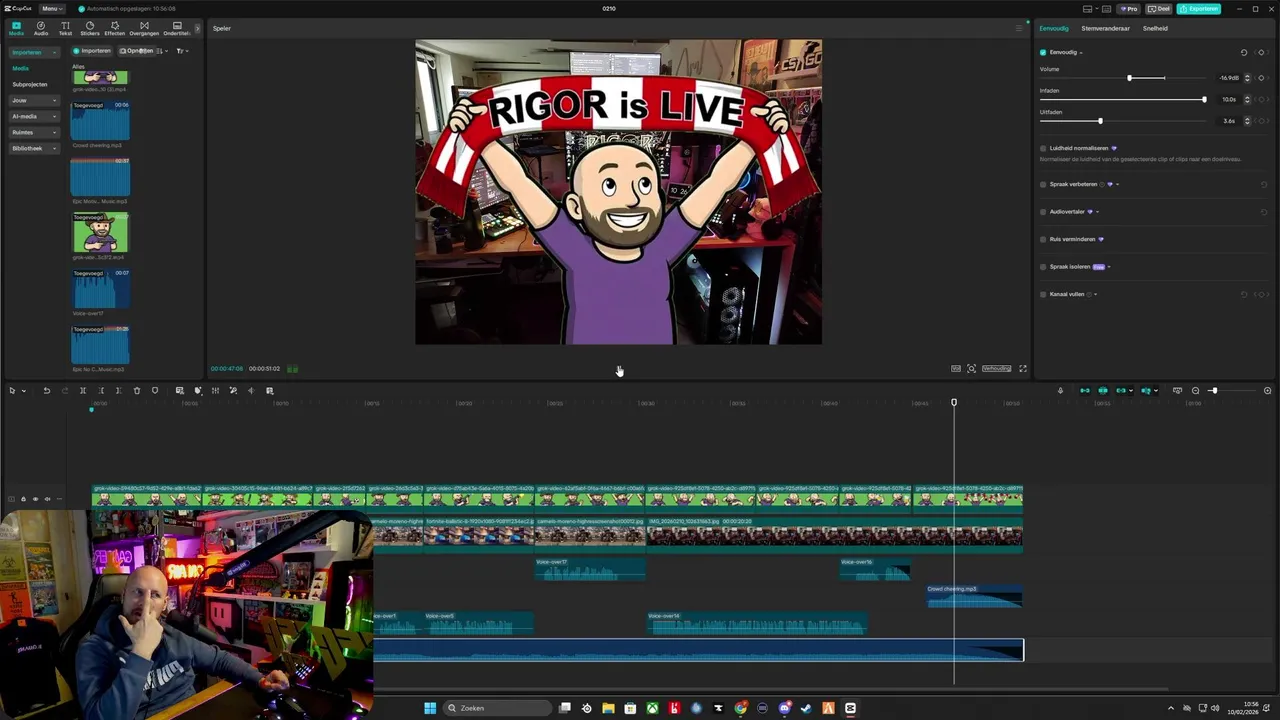The width and height of the screenshot is (1280, 720).
Task: Click the player menu hamburger icon
Action: pos(1019,28)
